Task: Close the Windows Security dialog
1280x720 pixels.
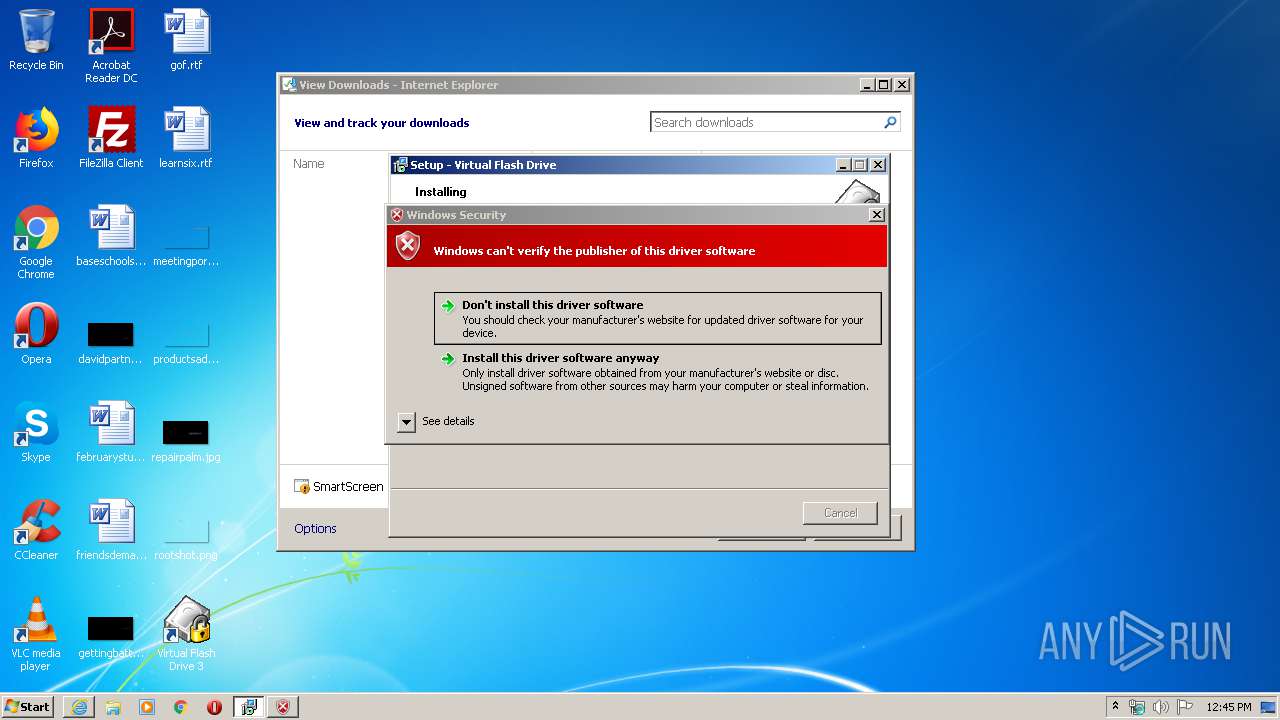Action: 877,215
